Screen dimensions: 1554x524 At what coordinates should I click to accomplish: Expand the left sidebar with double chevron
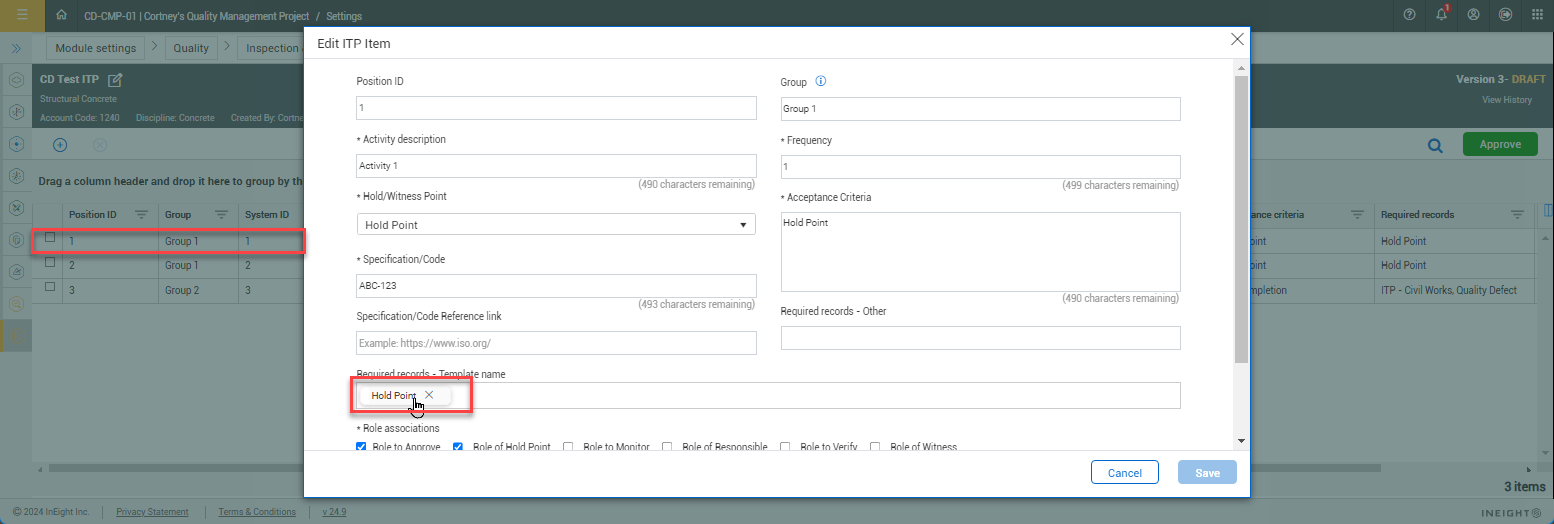click(x=17, y=48)
